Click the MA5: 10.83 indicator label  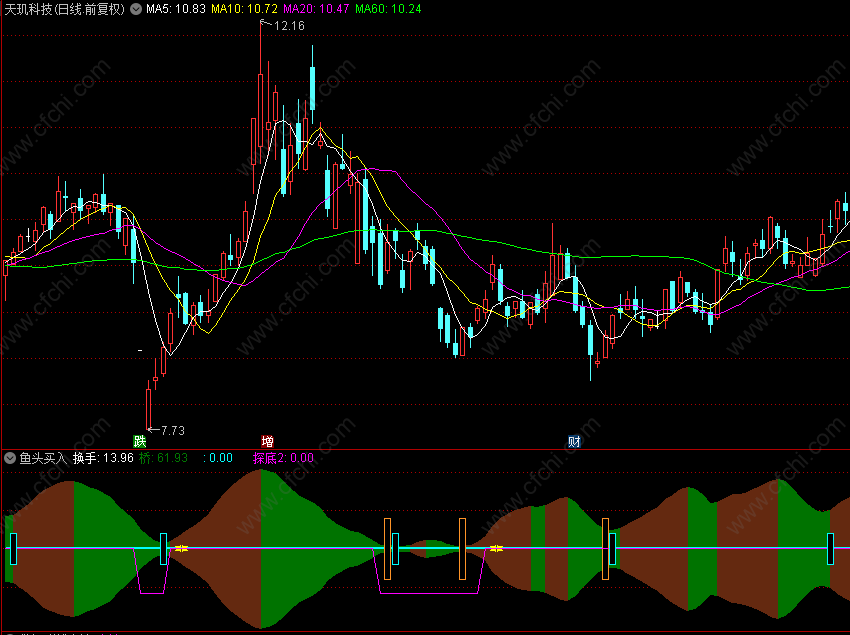[x=176, y=9]
